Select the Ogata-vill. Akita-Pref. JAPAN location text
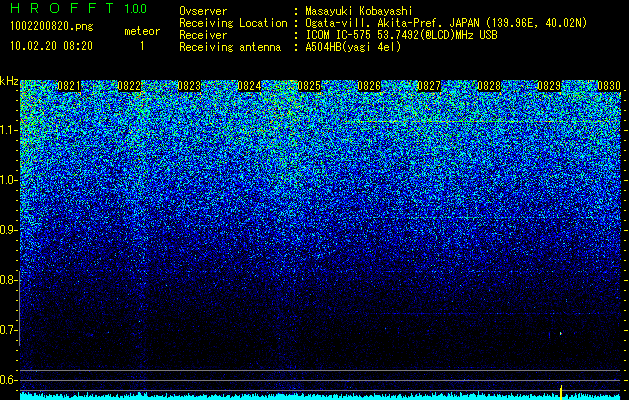The image size is (629, 400). click(446, 23)
